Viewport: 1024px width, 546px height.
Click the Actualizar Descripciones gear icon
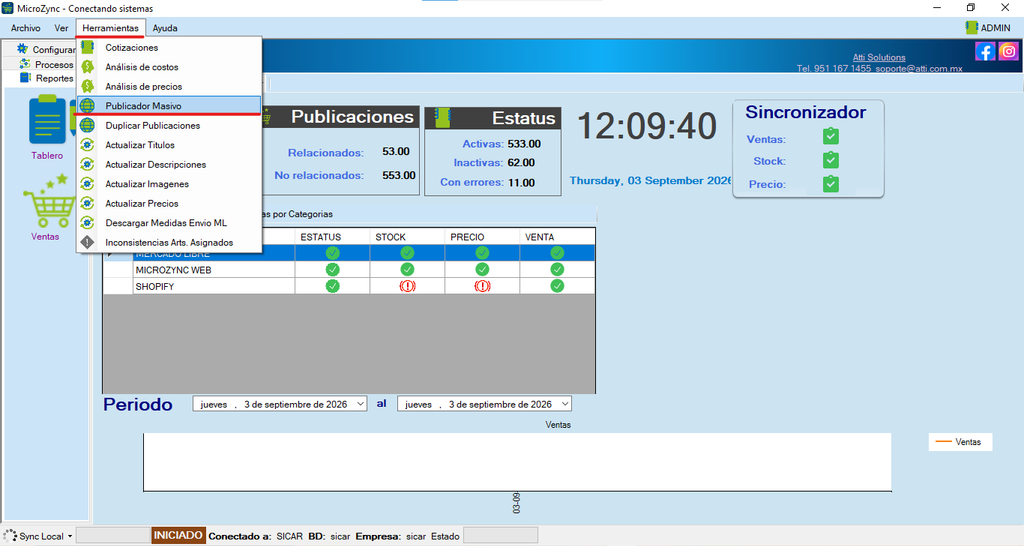(88, 165)
